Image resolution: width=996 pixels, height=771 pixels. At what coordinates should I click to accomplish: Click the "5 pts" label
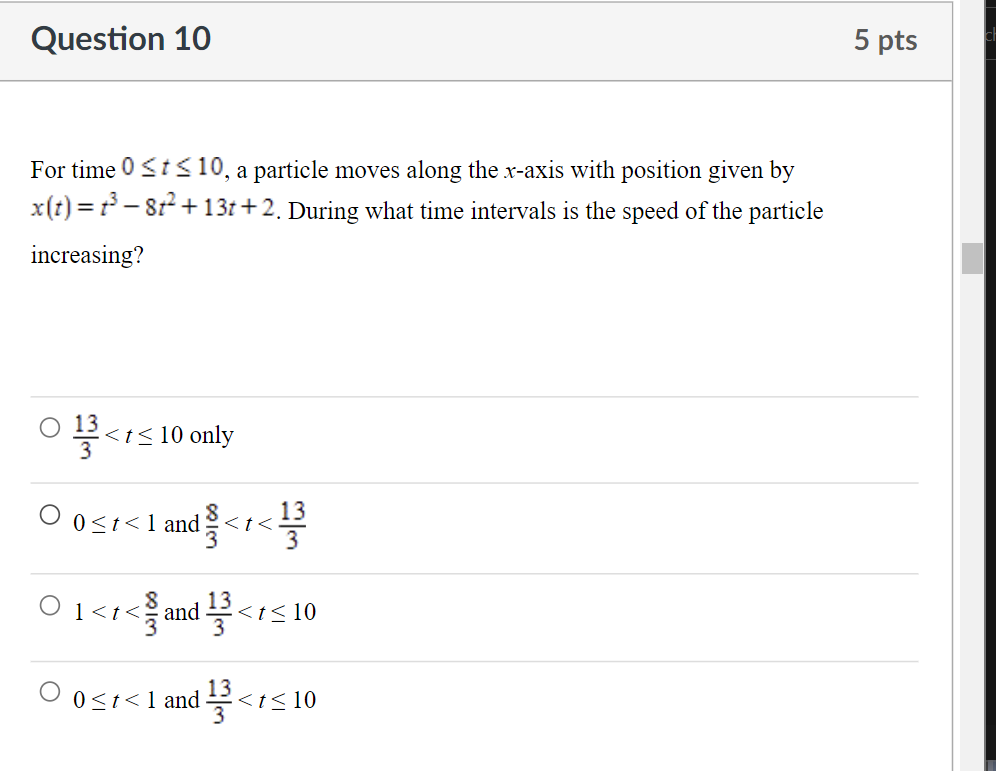coord(885,40)
